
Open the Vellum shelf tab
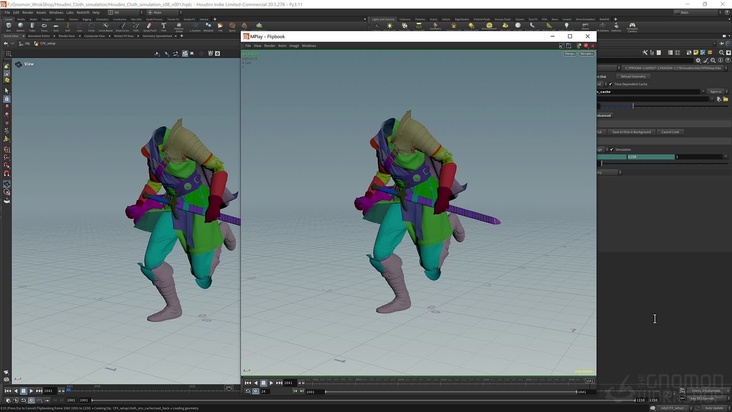[x=446, y=19]
